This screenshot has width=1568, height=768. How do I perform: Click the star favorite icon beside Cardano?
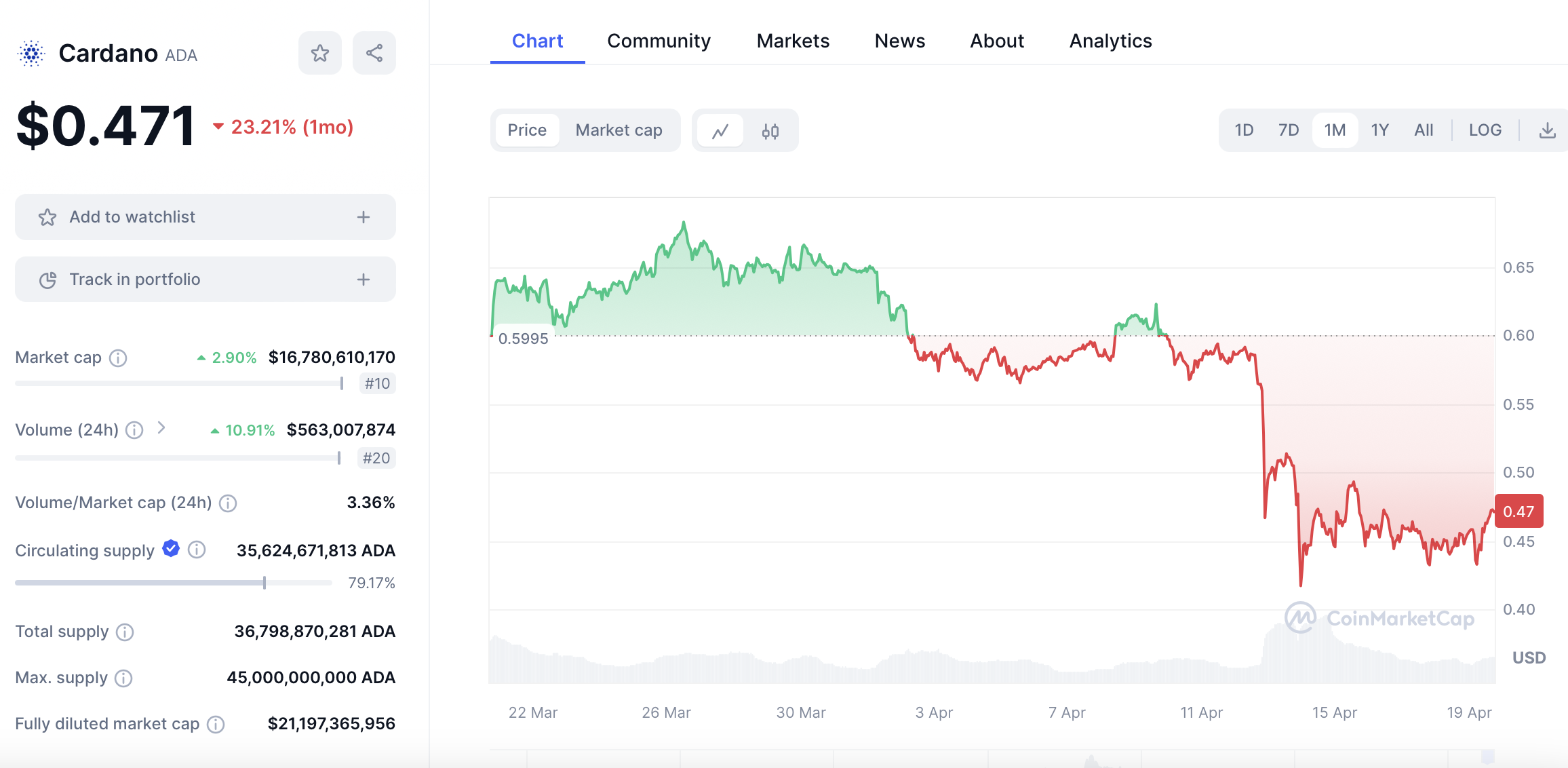click(320, 53)
